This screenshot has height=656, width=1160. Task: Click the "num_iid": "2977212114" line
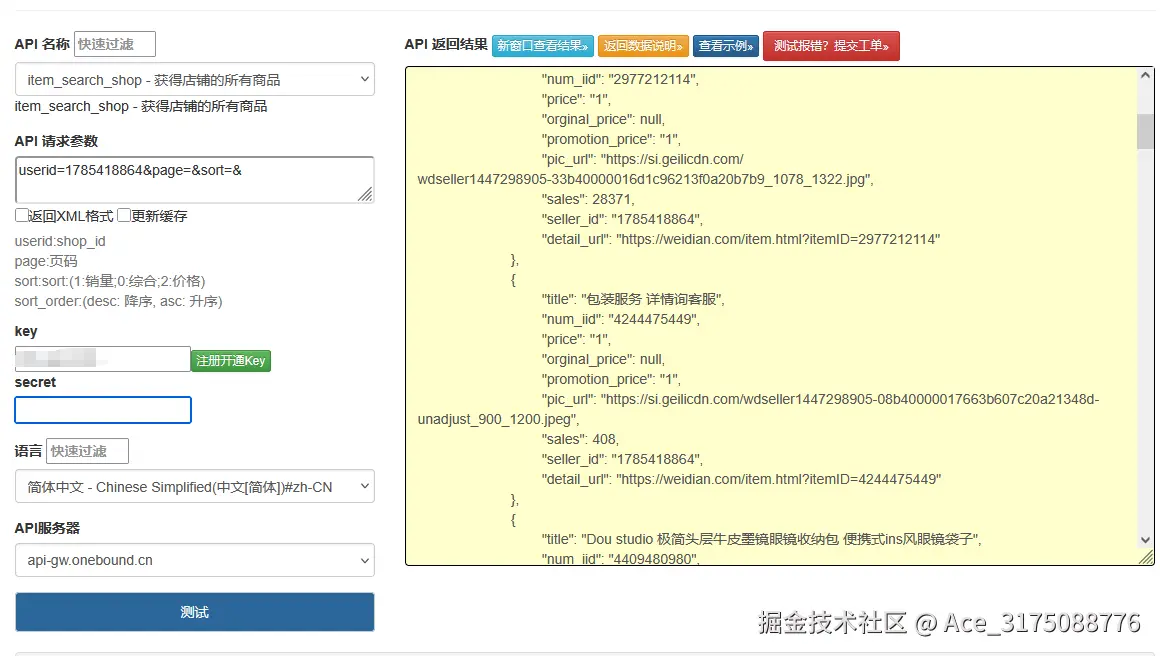620,79
